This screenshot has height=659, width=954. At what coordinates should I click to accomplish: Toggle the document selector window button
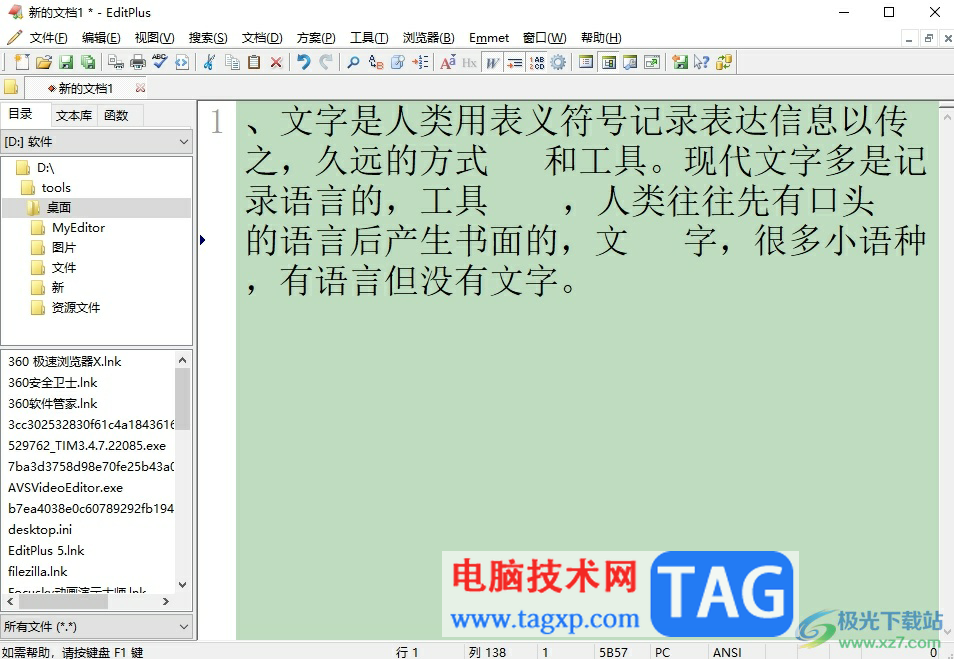click(x=586, y=62)
